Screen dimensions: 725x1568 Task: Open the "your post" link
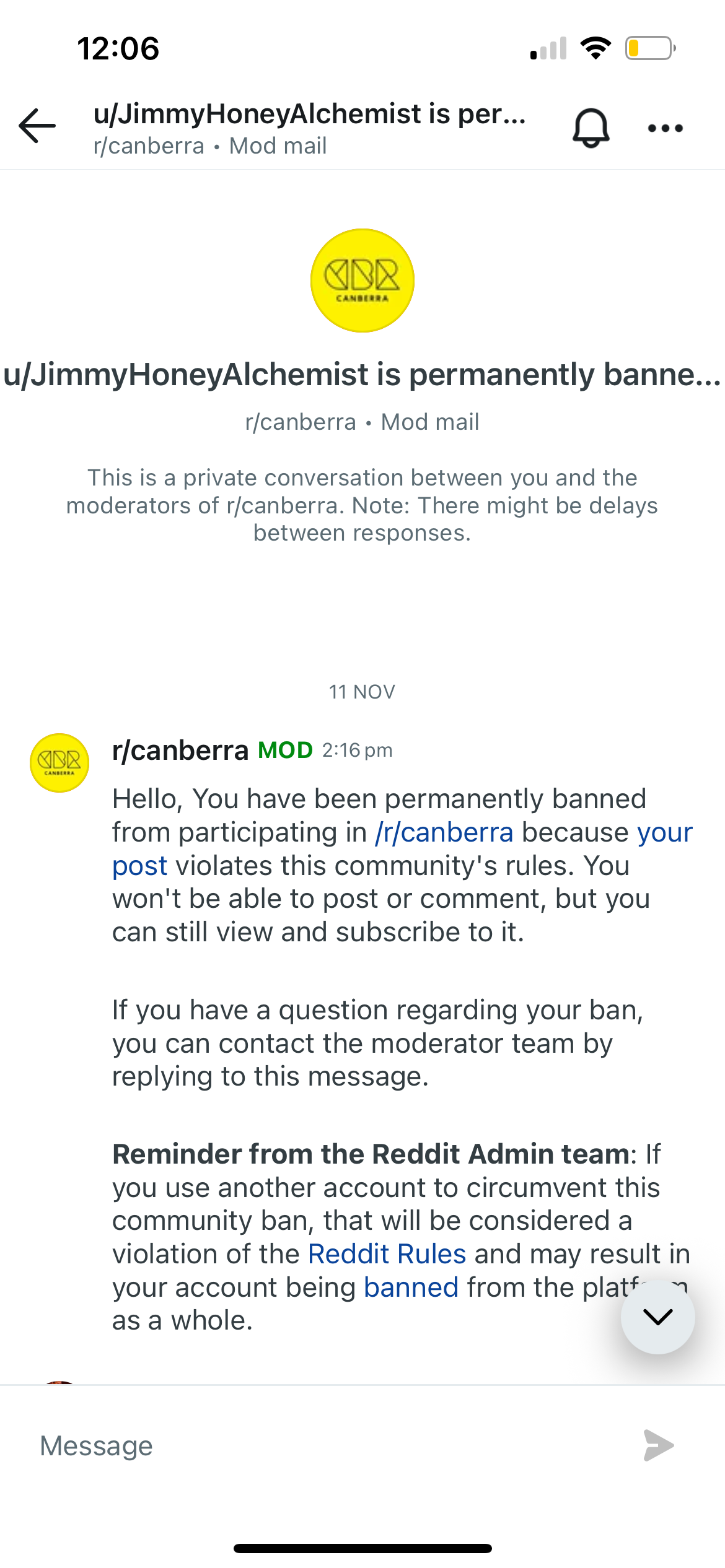point(664,832)
